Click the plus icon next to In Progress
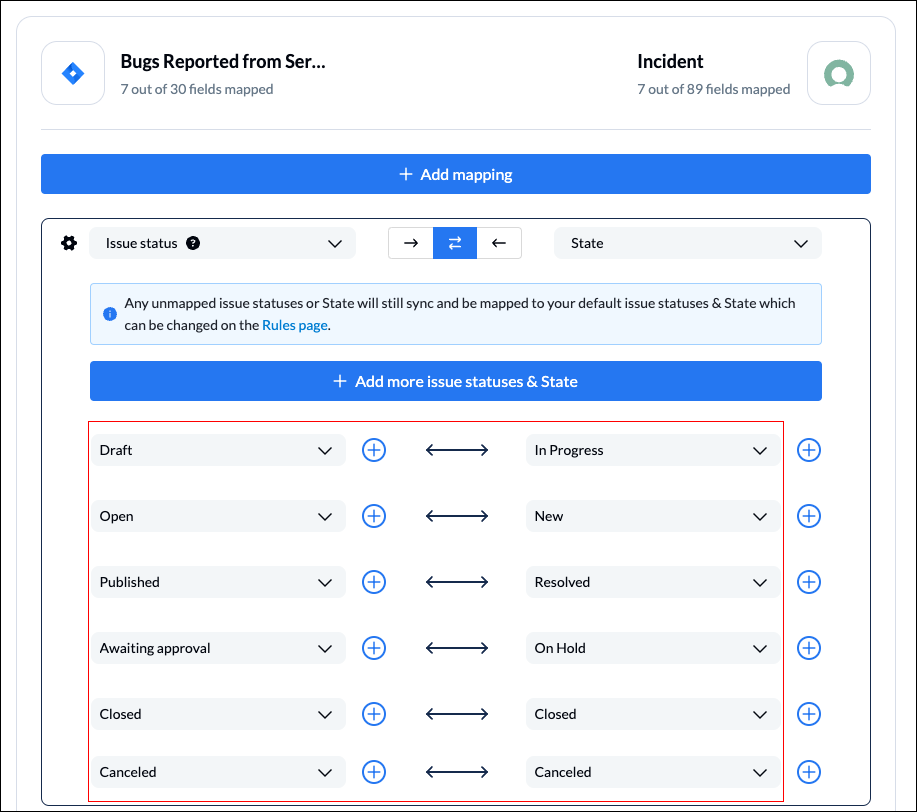 click(x=808, y=450)
